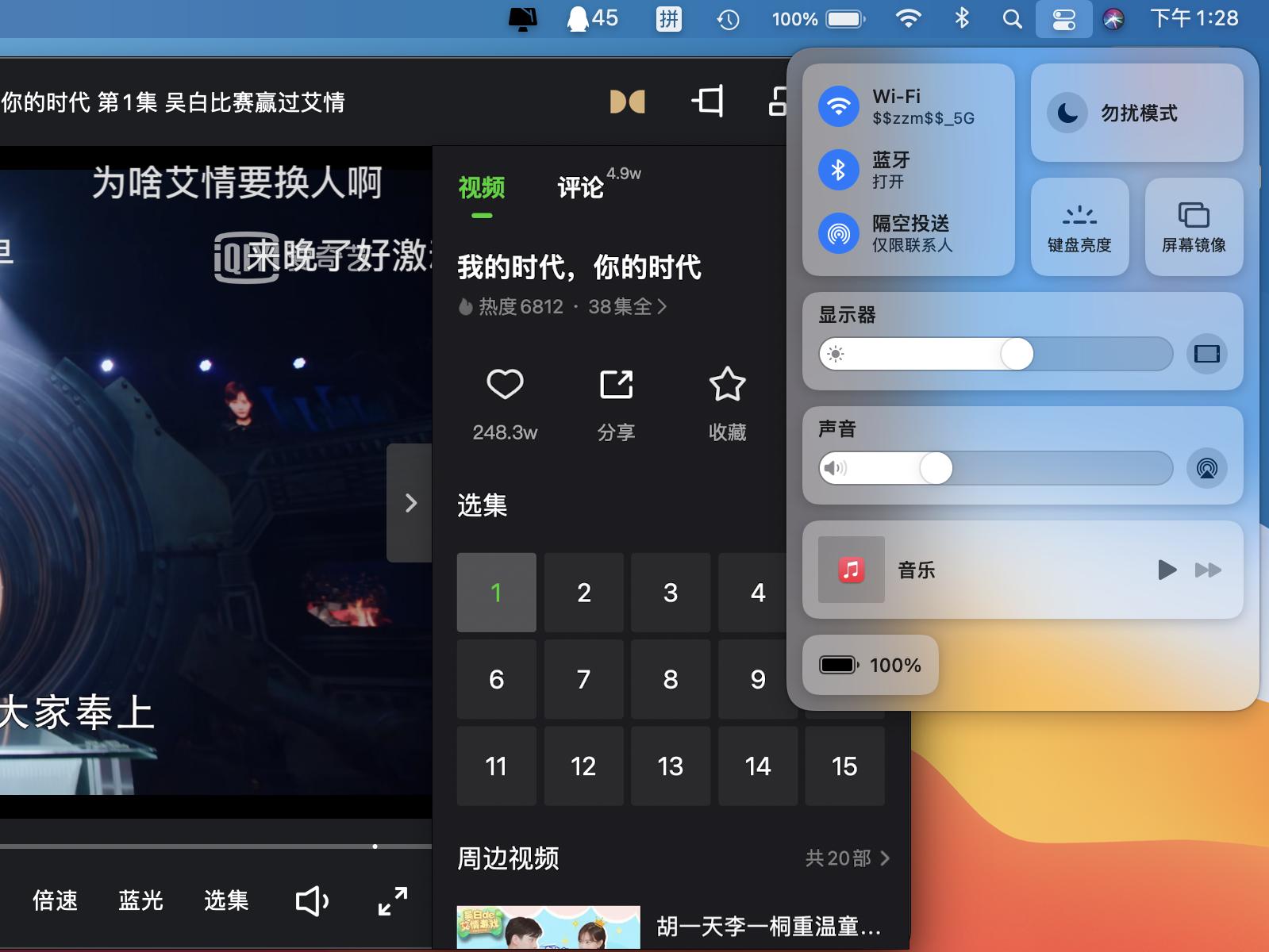1269x952 pixels.
Task: Click Control Center icon in menu bar
Action: click(x=1063, y=19)
